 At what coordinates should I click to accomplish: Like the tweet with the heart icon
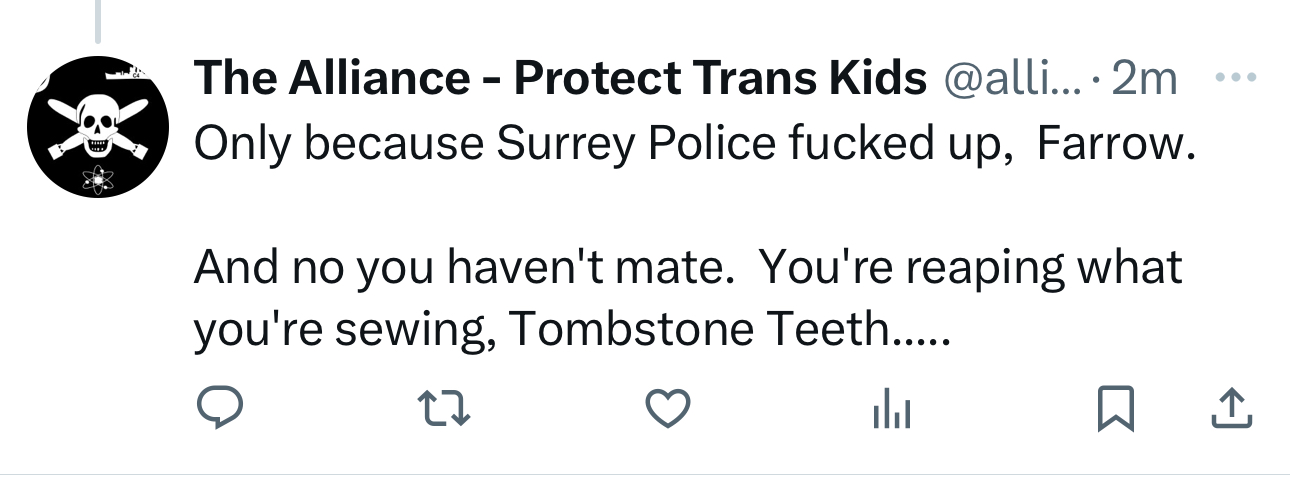click(667, 407)
